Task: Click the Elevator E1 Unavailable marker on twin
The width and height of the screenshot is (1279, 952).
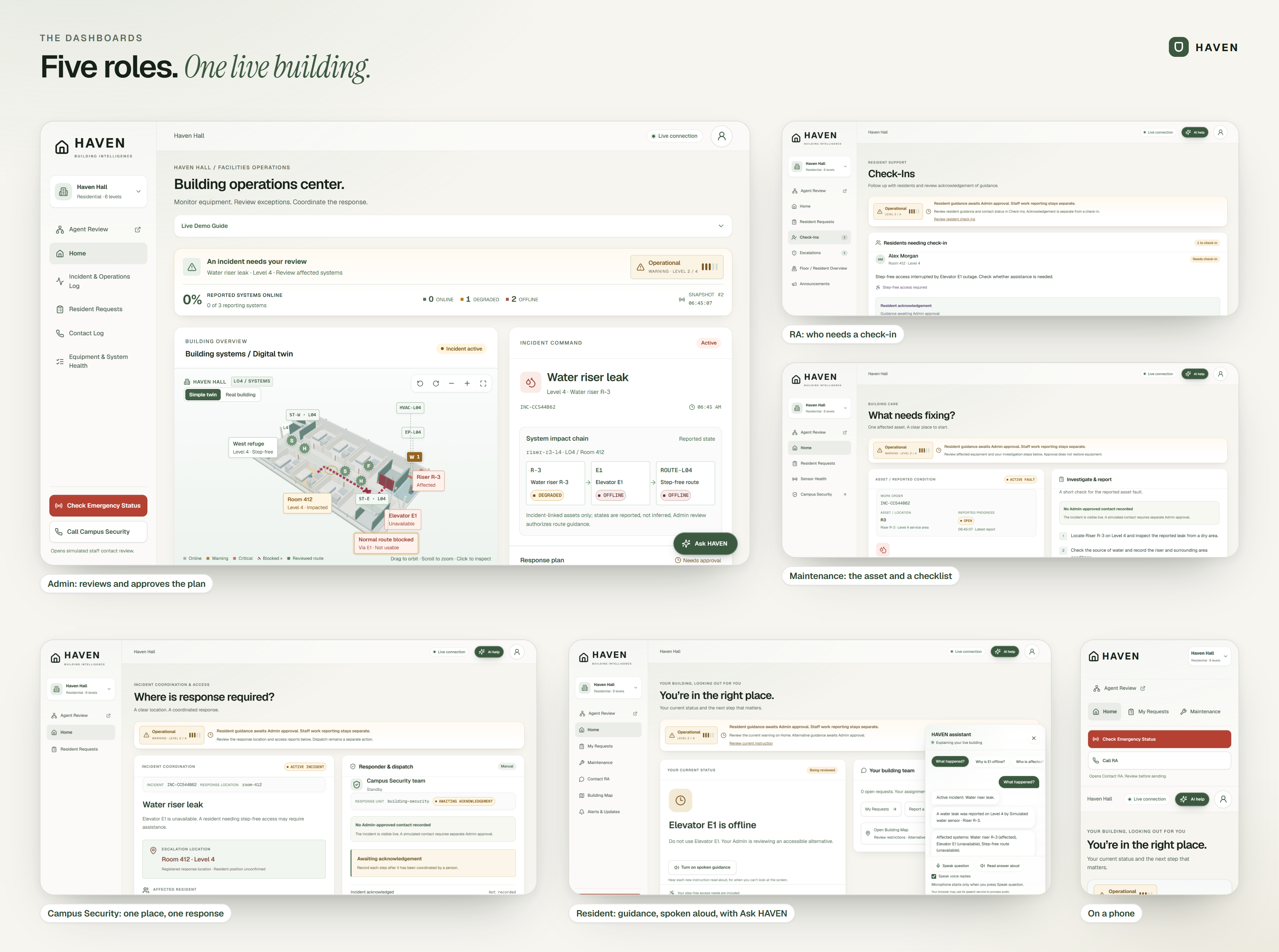Action: point(402,519)
